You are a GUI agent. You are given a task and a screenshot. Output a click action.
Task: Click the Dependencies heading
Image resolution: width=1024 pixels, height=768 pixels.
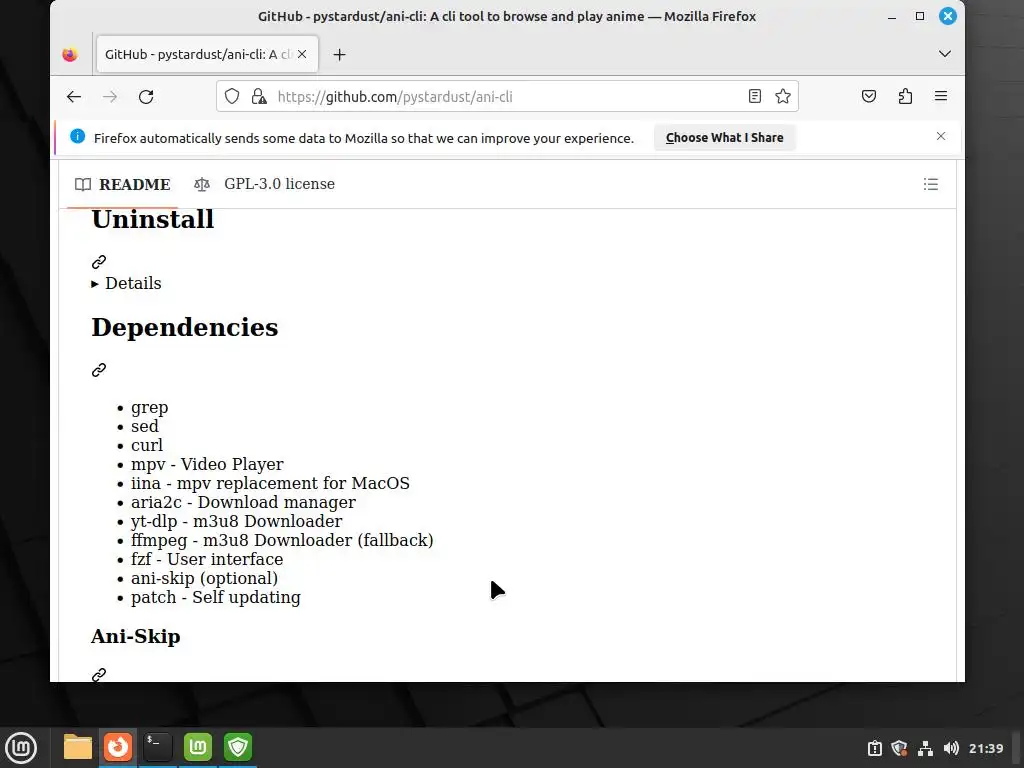click(185, 328)
